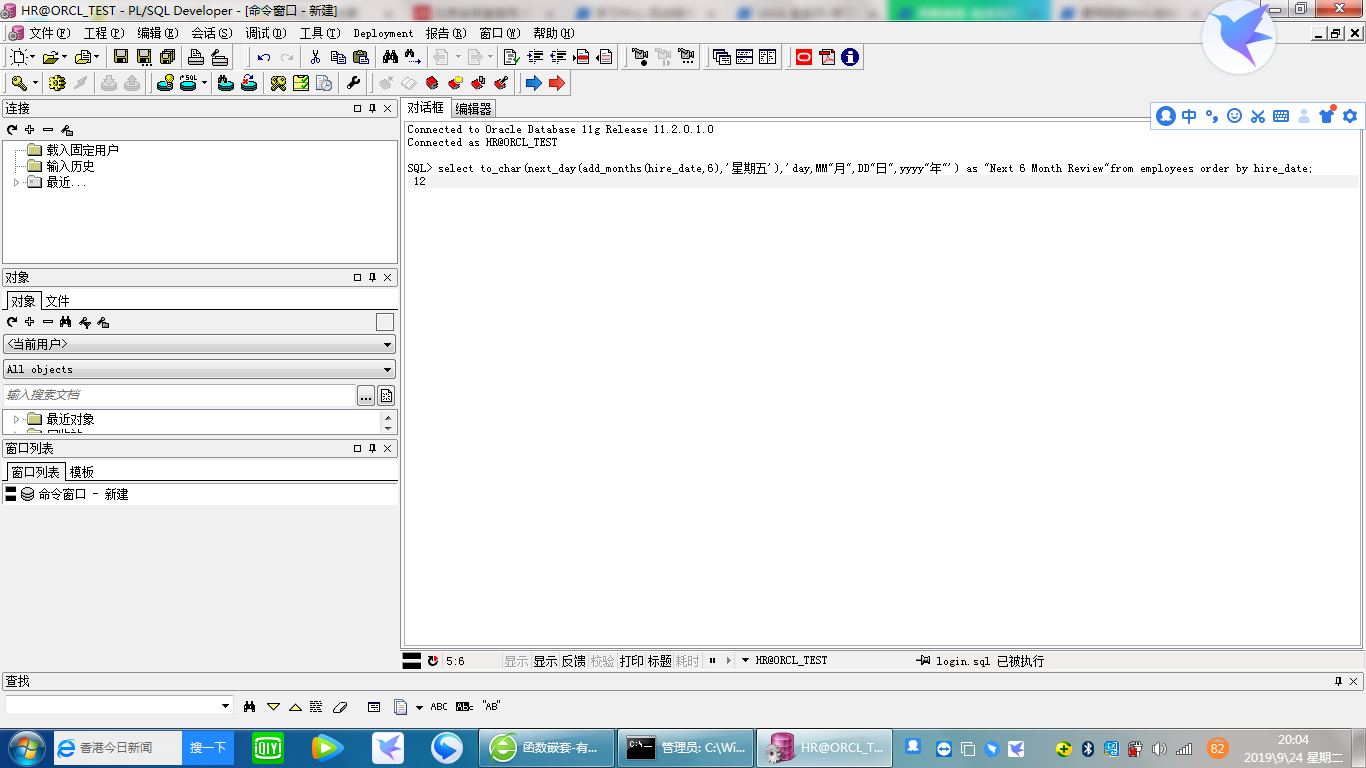Open the 会话 menu
The image size is (1366, 768).
coord(212,33)
